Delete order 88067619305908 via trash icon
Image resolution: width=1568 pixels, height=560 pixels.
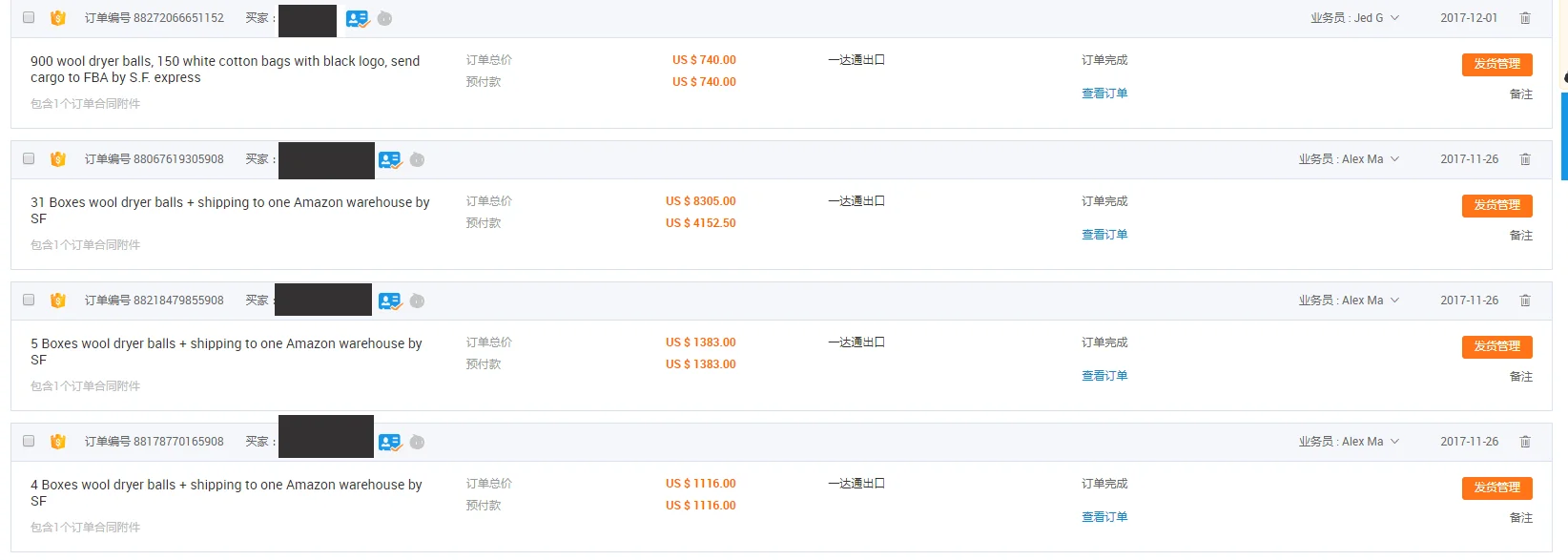click(1525, 159)
